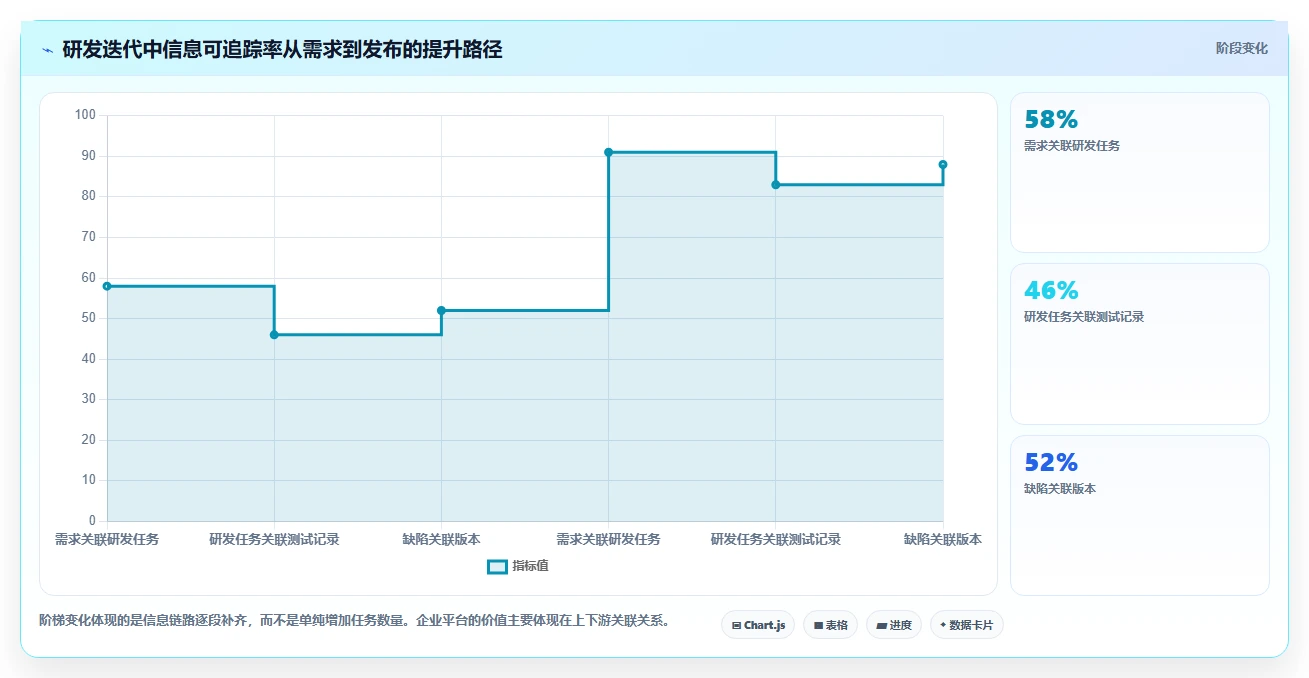
Task: Click the y-axis label 100
Action: pyautogui.click(x=85, y=115)
